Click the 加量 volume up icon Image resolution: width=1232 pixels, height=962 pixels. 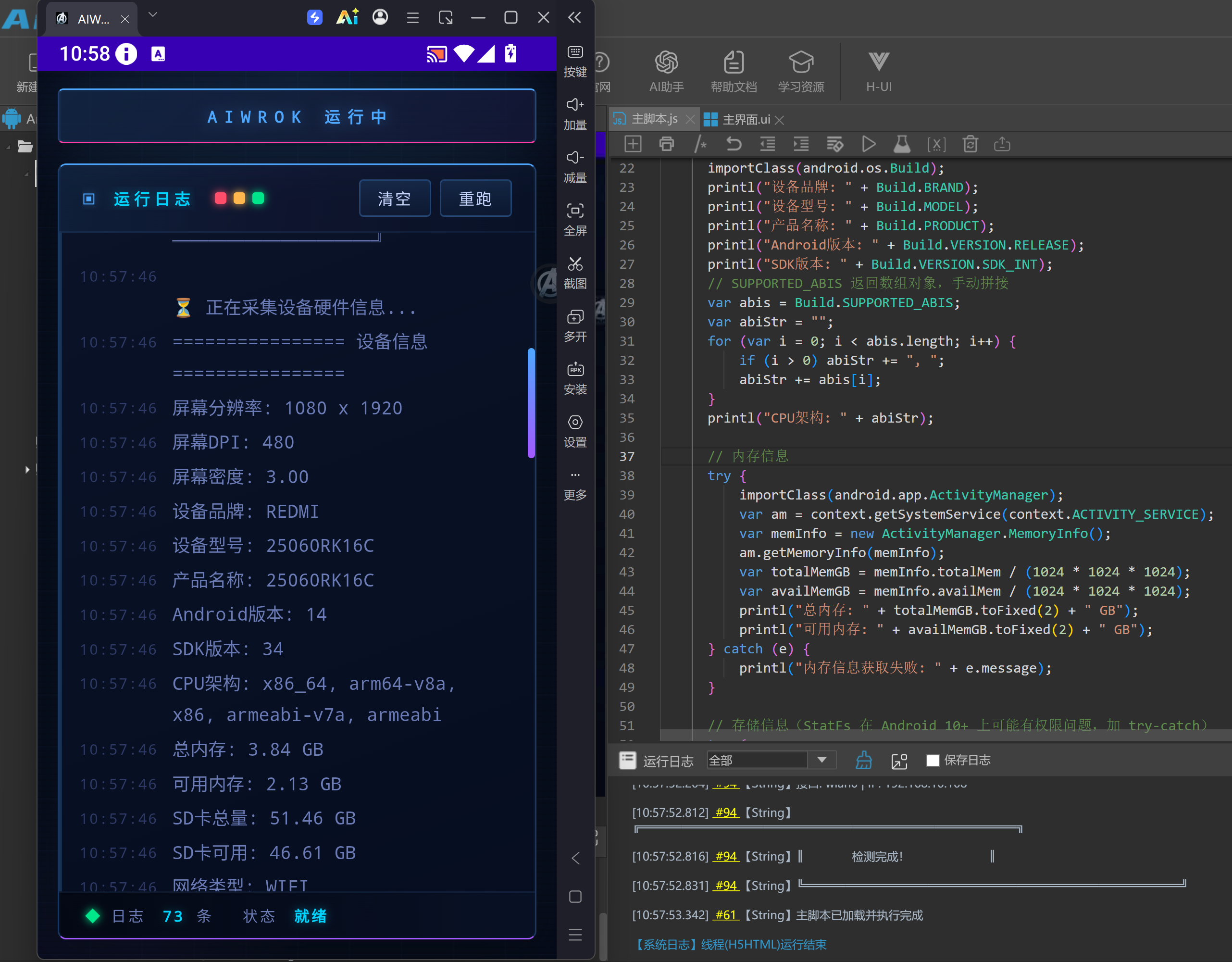click(575, 114)
